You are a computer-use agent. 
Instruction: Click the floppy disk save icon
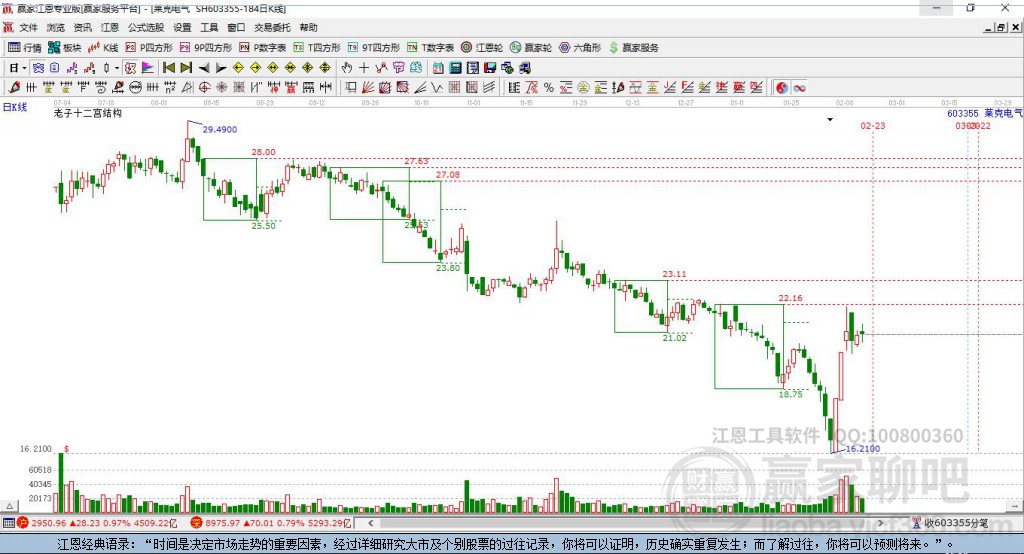pyautogui.click(x=490, y=68)
